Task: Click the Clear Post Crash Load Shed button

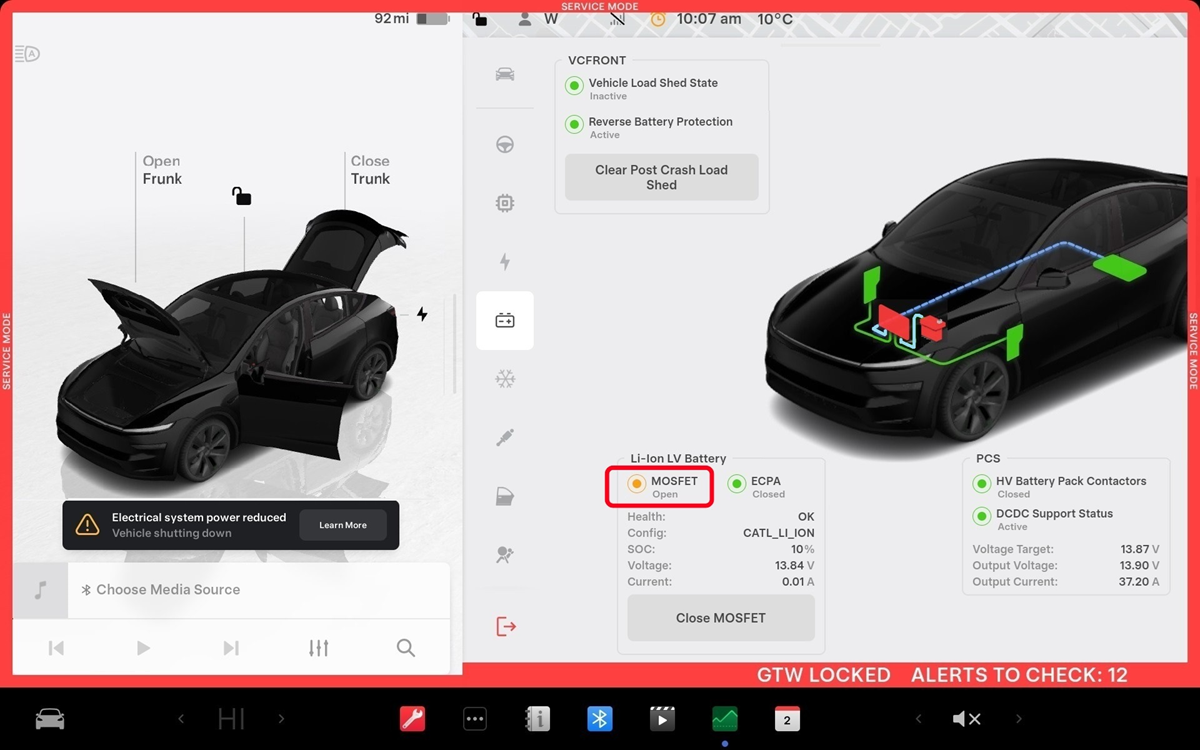Action: pyautogui.click(x=661, y=177)
